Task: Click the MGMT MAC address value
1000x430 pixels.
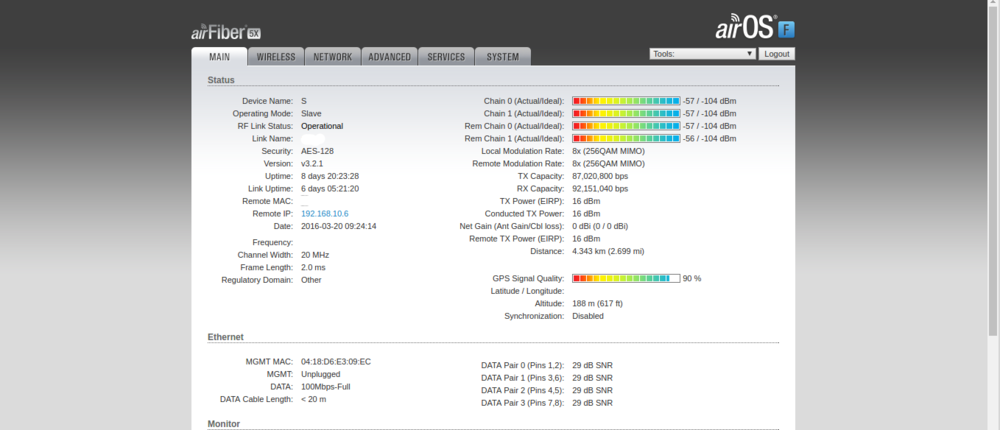Action: click(336, 361)
